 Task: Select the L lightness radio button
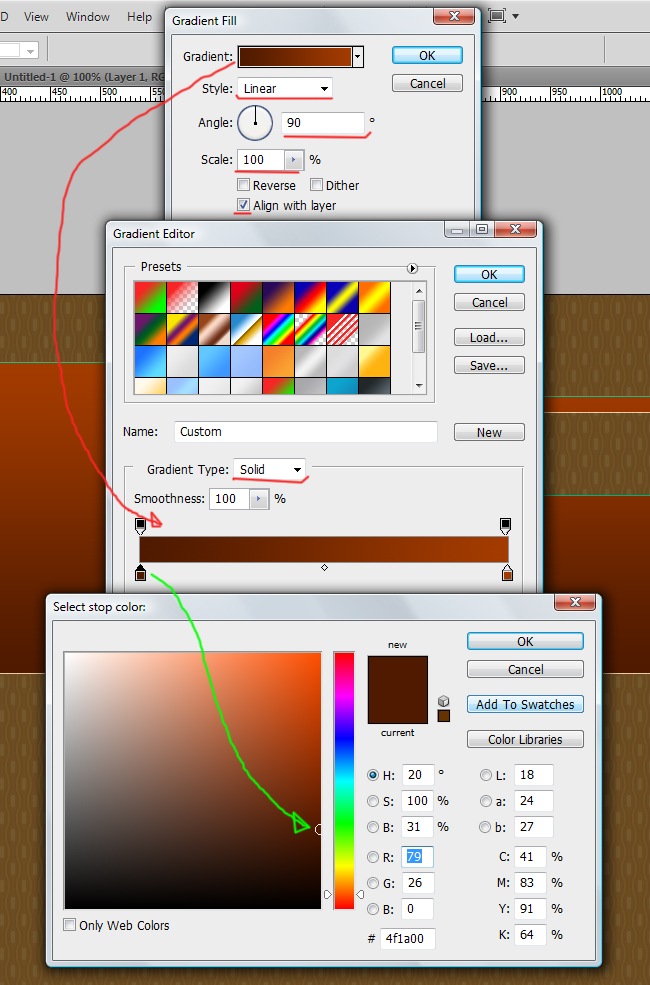tap(485, 775)
